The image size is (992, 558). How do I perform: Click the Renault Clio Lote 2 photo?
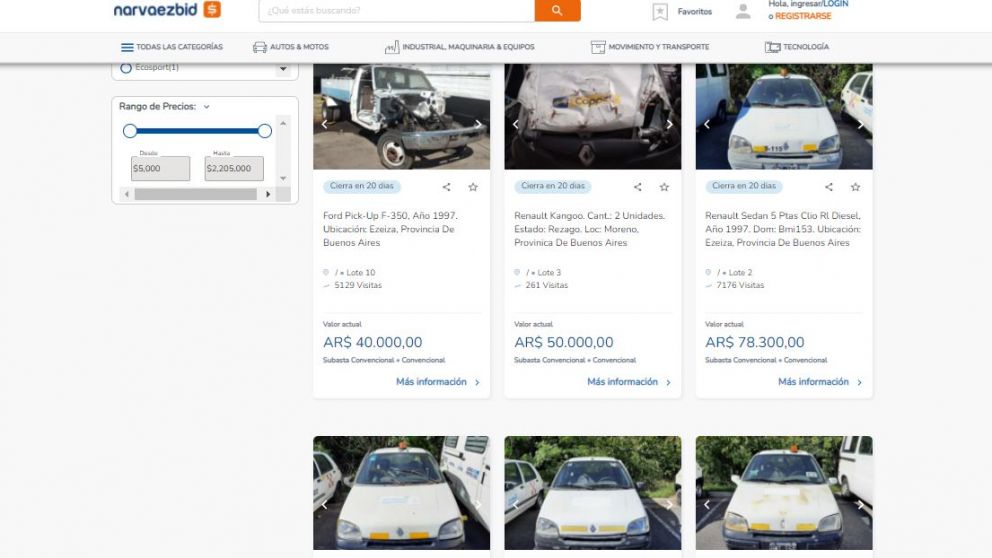[x=784, y=116]
